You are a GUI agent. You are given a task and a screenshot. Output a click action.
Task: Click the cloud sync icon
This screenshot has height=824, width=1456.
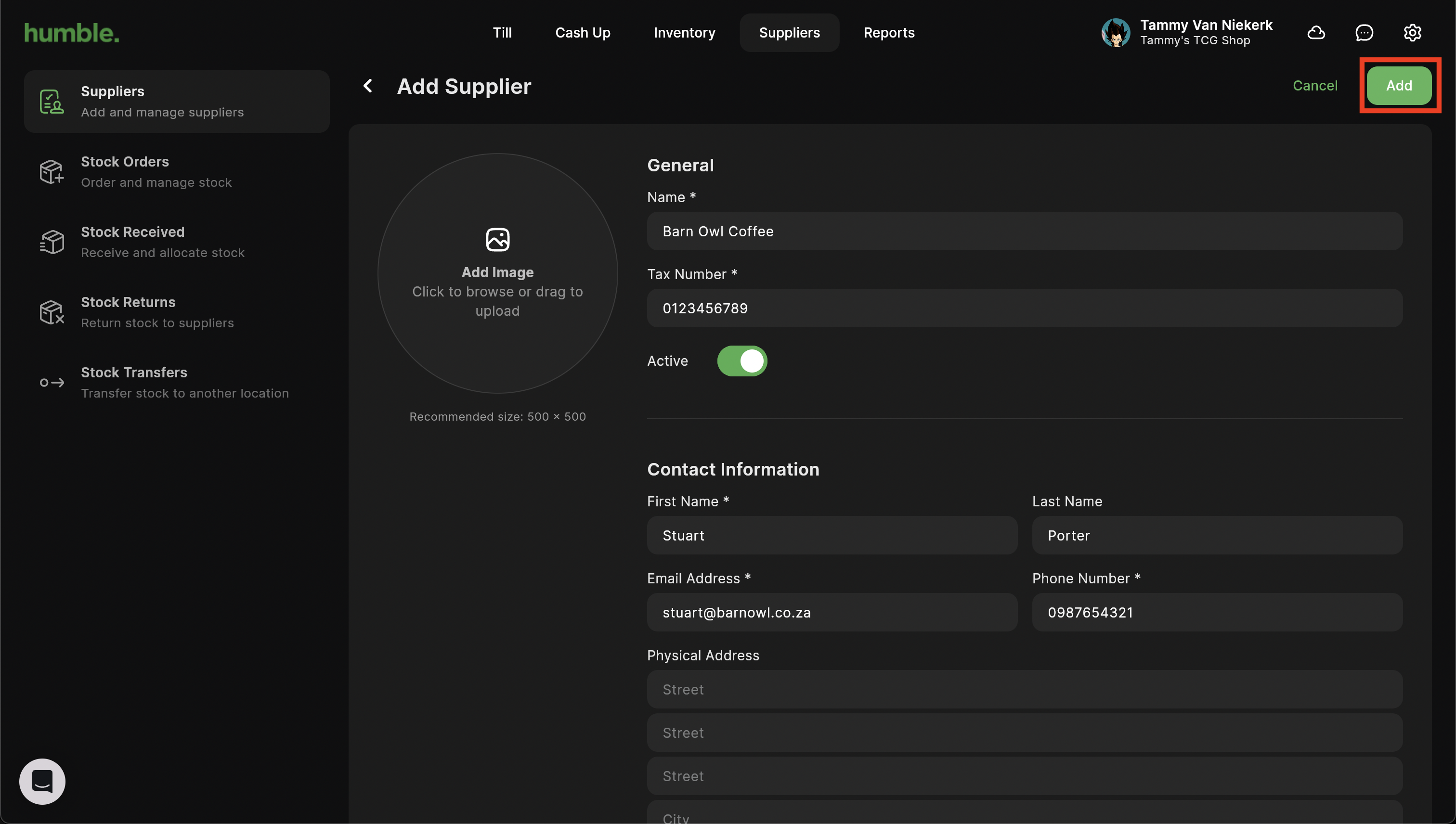(x=1315, y=33)
